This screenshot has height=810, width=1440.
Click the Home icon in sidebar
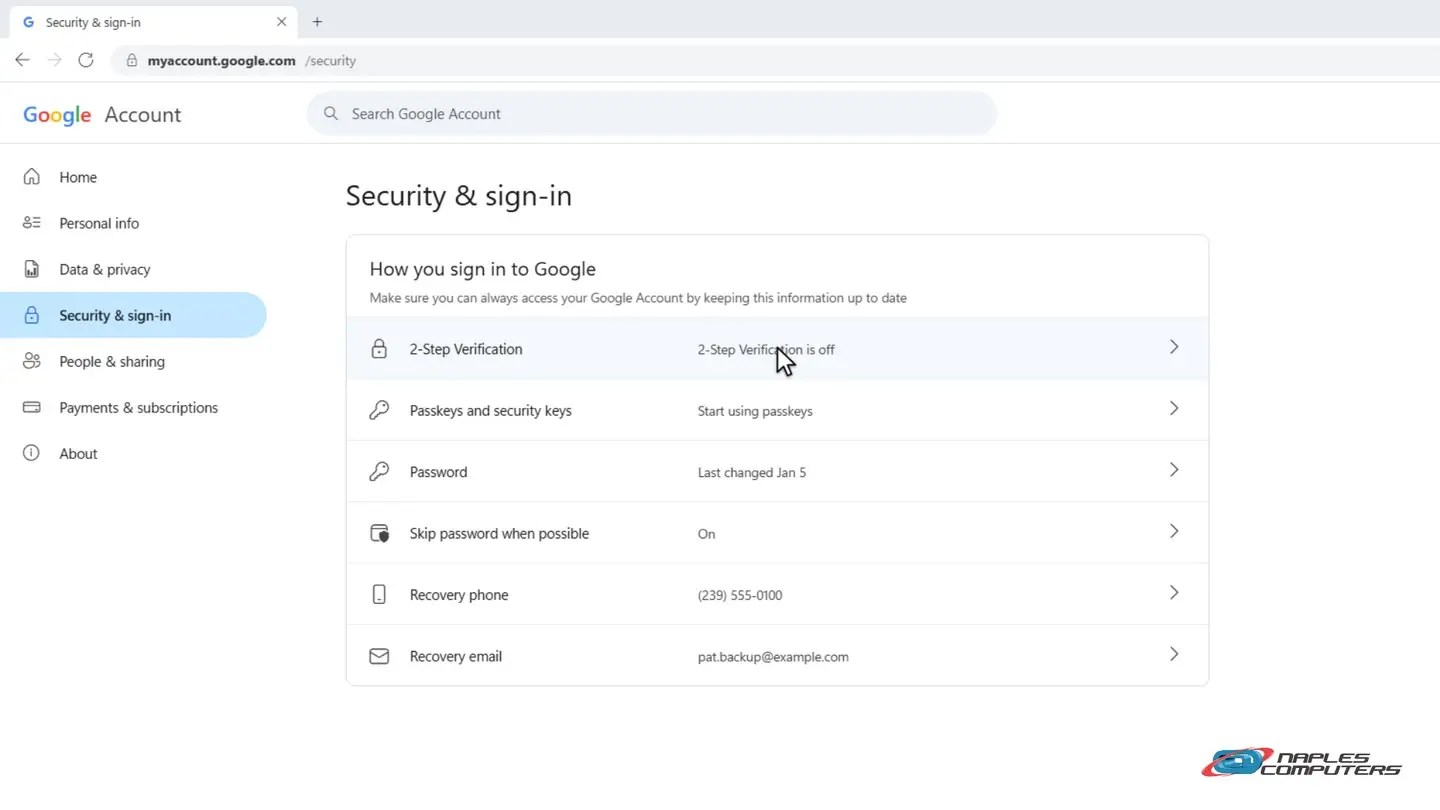32,177
